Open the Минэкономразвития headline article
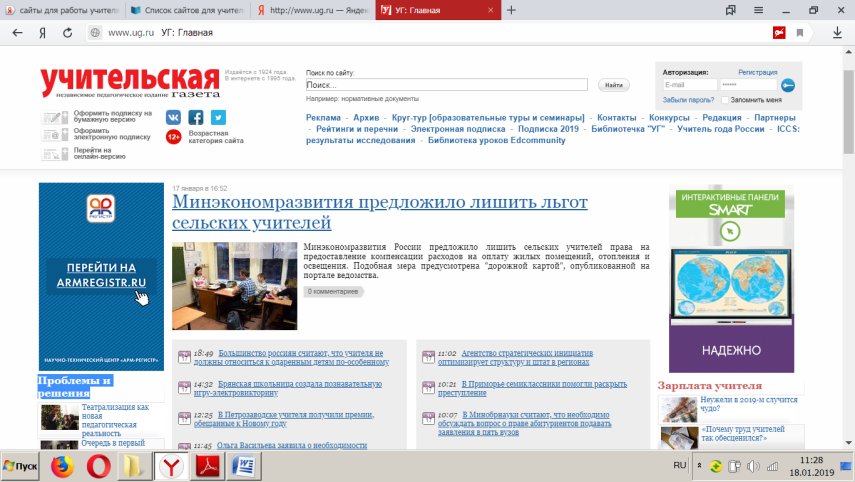The image size is (855, 482). coord(380,212)
